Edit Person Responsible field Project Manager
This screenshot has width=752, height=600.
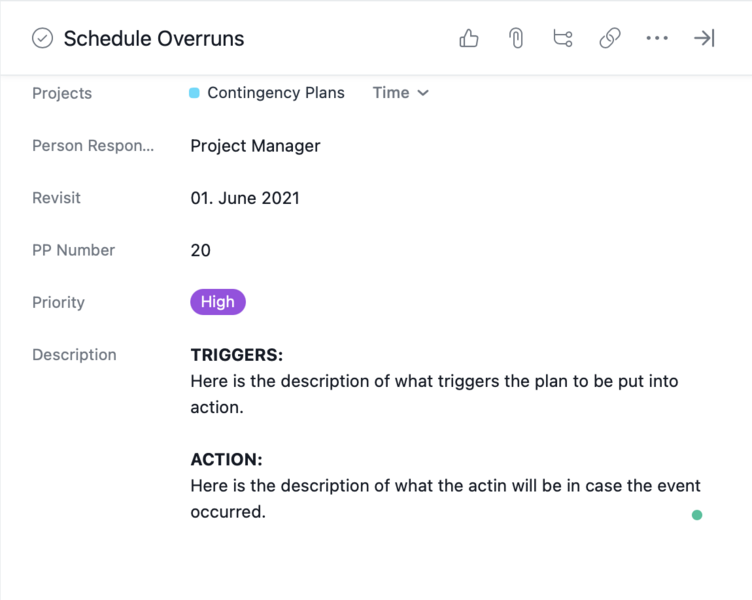click(255, 146)
